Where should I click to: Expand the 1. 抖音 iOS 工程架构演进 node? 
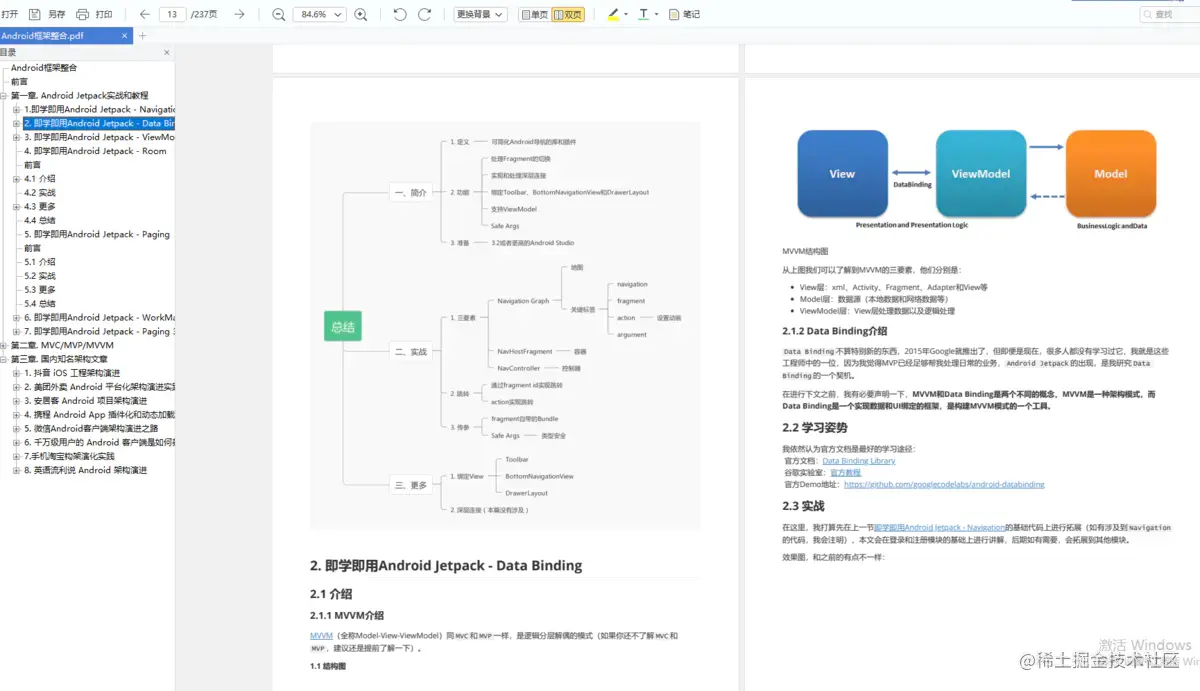(16, 373)
